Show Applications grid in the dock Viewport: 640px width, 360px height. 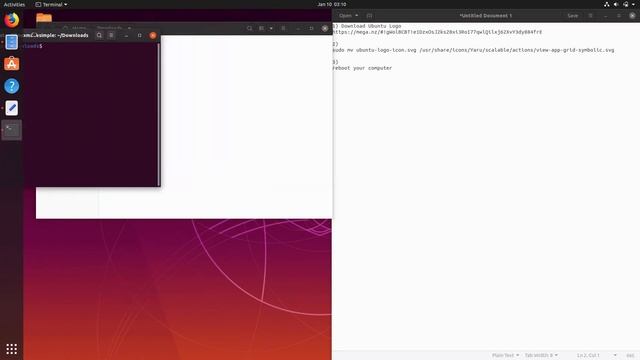(11, 349)
